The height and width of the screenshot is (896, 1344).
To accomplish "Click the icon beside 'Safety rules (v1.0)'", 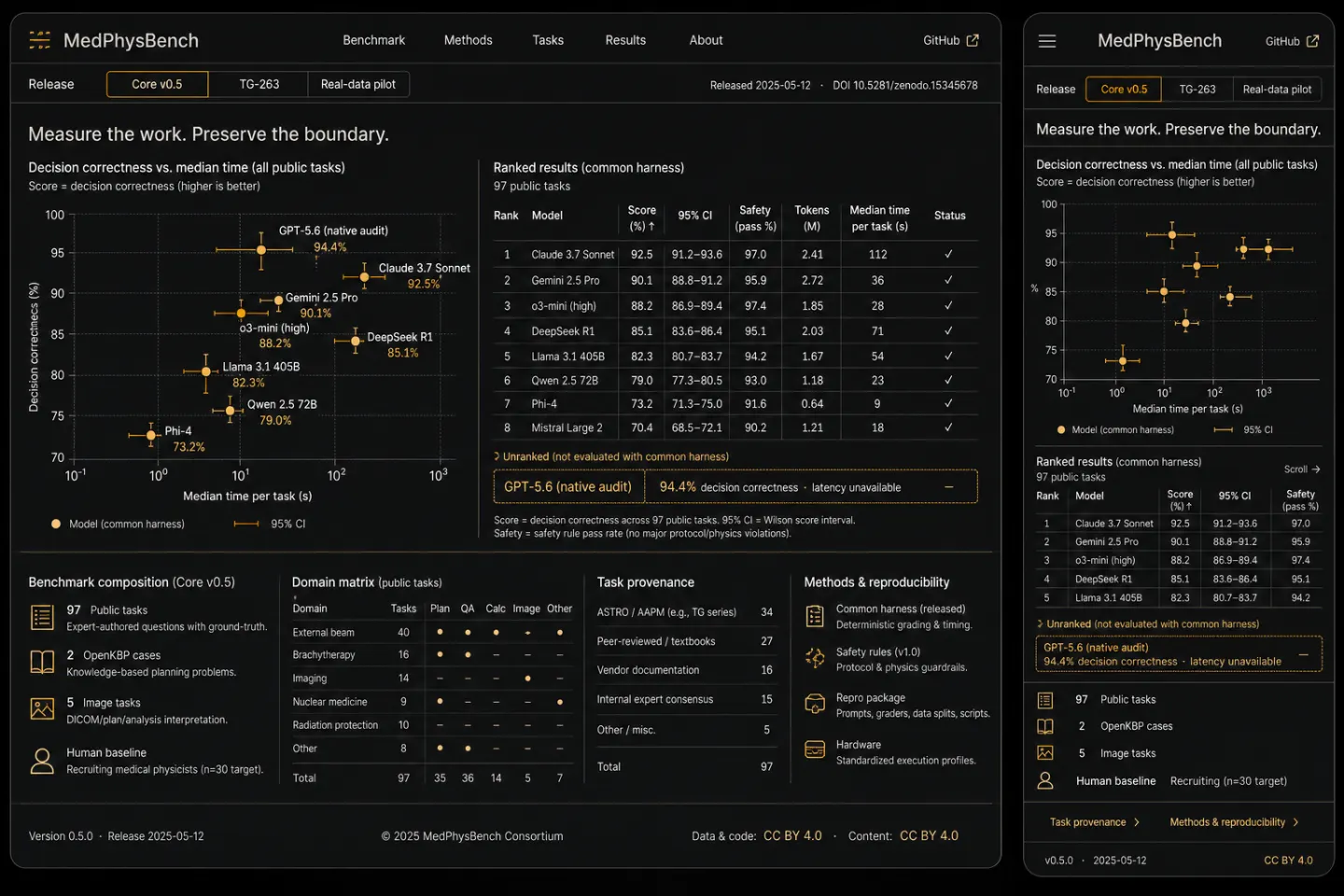I will click(x=815, y=658).
